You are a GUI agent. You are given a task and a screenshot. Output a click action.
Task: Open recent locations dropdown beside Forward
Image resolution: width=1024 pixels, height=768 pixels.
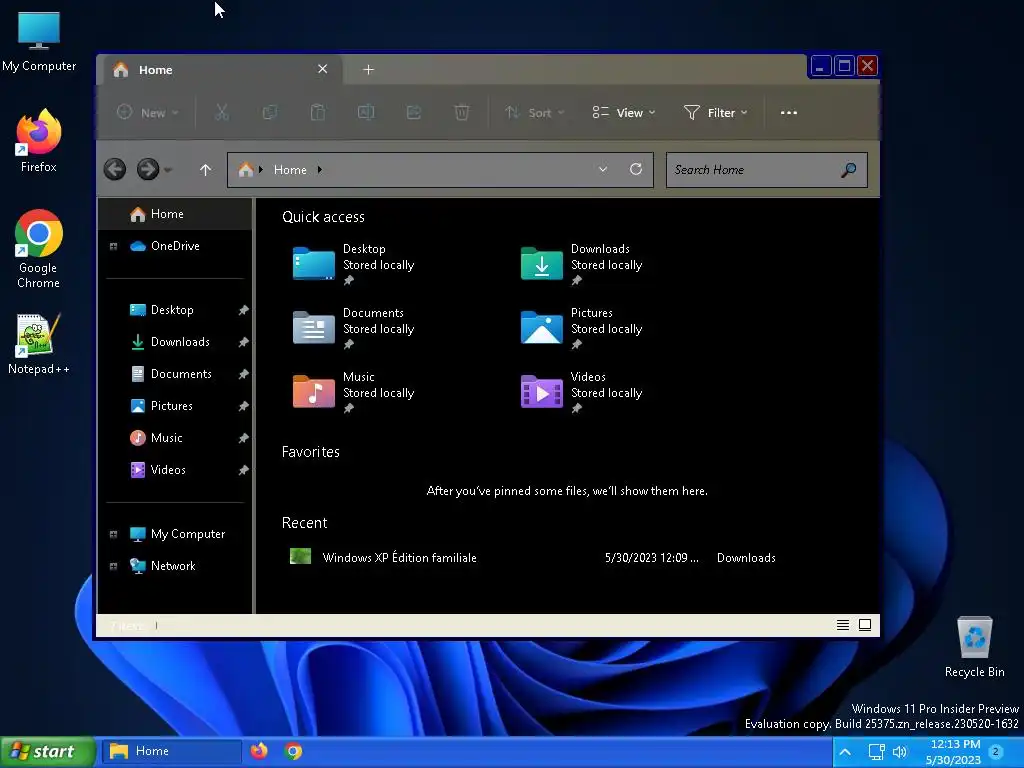(168, 170)
